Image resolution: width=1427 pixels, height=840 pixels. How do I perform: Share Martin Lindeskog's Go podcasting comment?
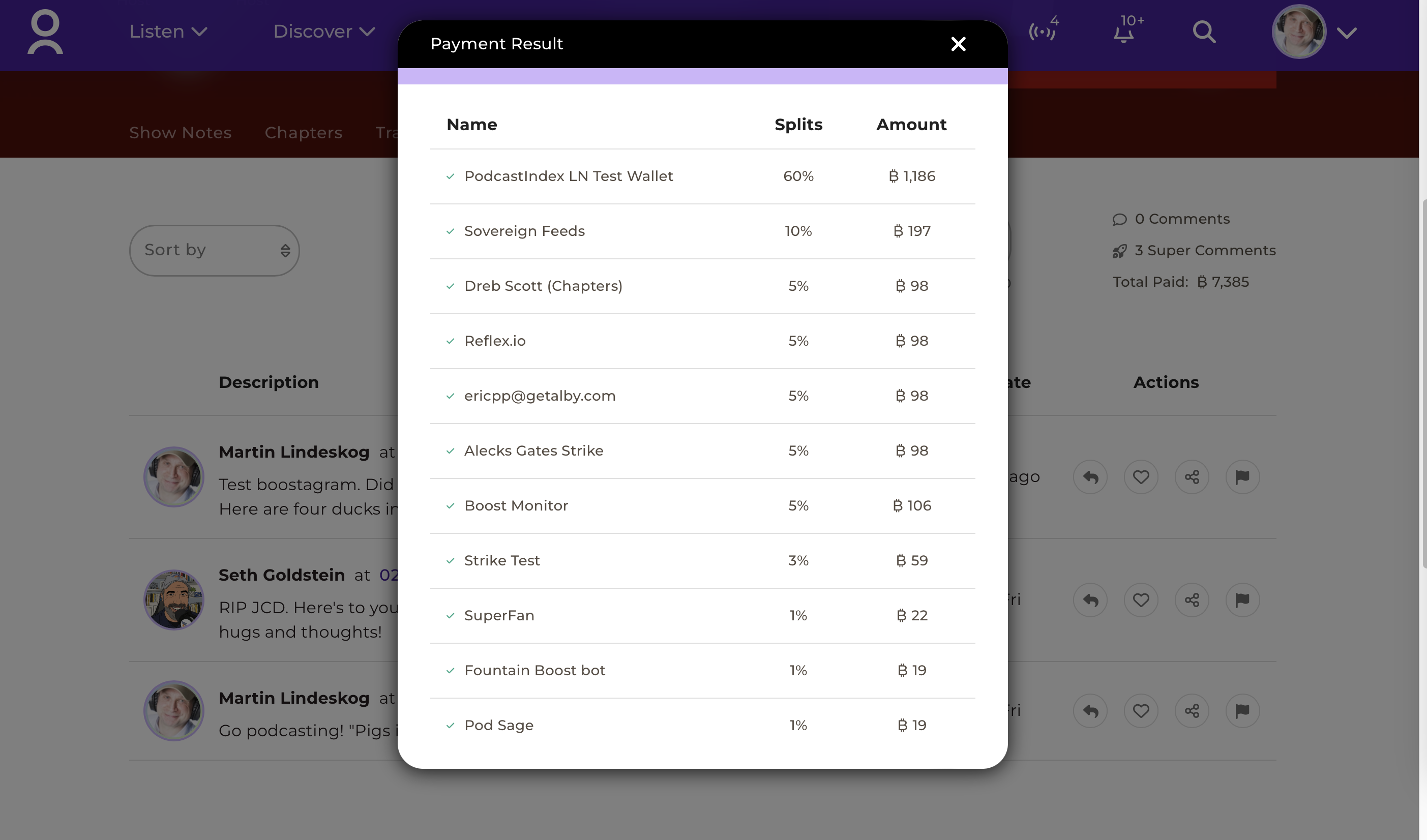pos(1192,711)
